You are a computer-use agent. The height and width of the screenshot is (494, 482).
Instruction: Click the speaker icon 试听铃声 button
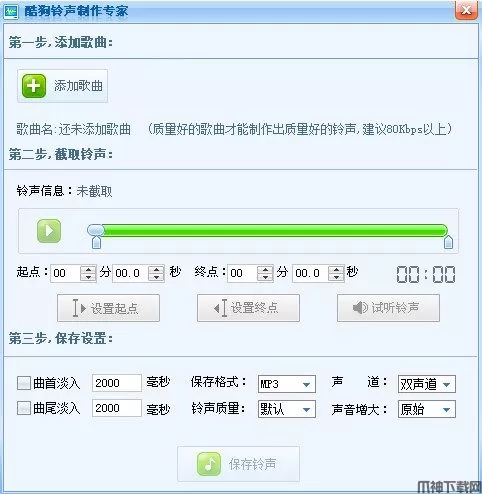388,308
